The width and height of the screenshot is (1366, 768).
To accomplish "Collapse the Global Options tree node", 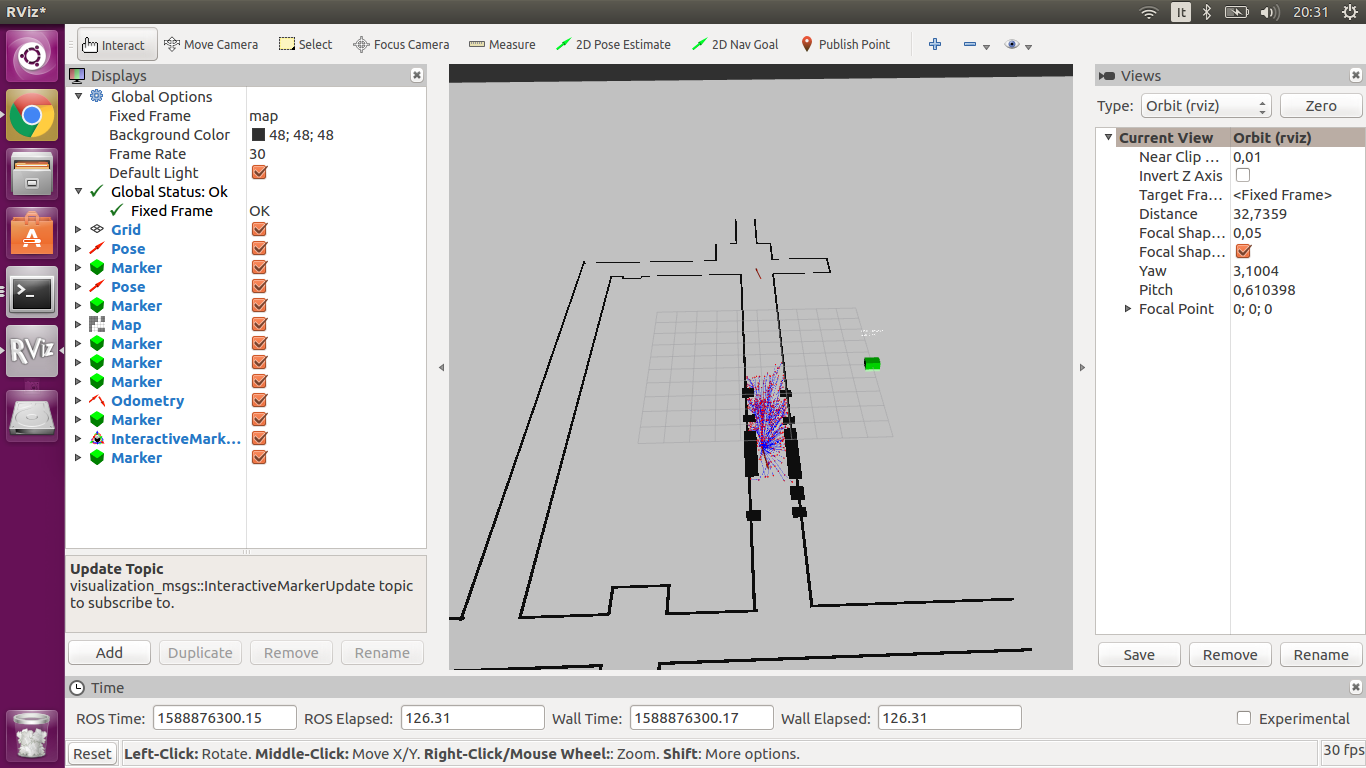I will (x=79, y=96).
